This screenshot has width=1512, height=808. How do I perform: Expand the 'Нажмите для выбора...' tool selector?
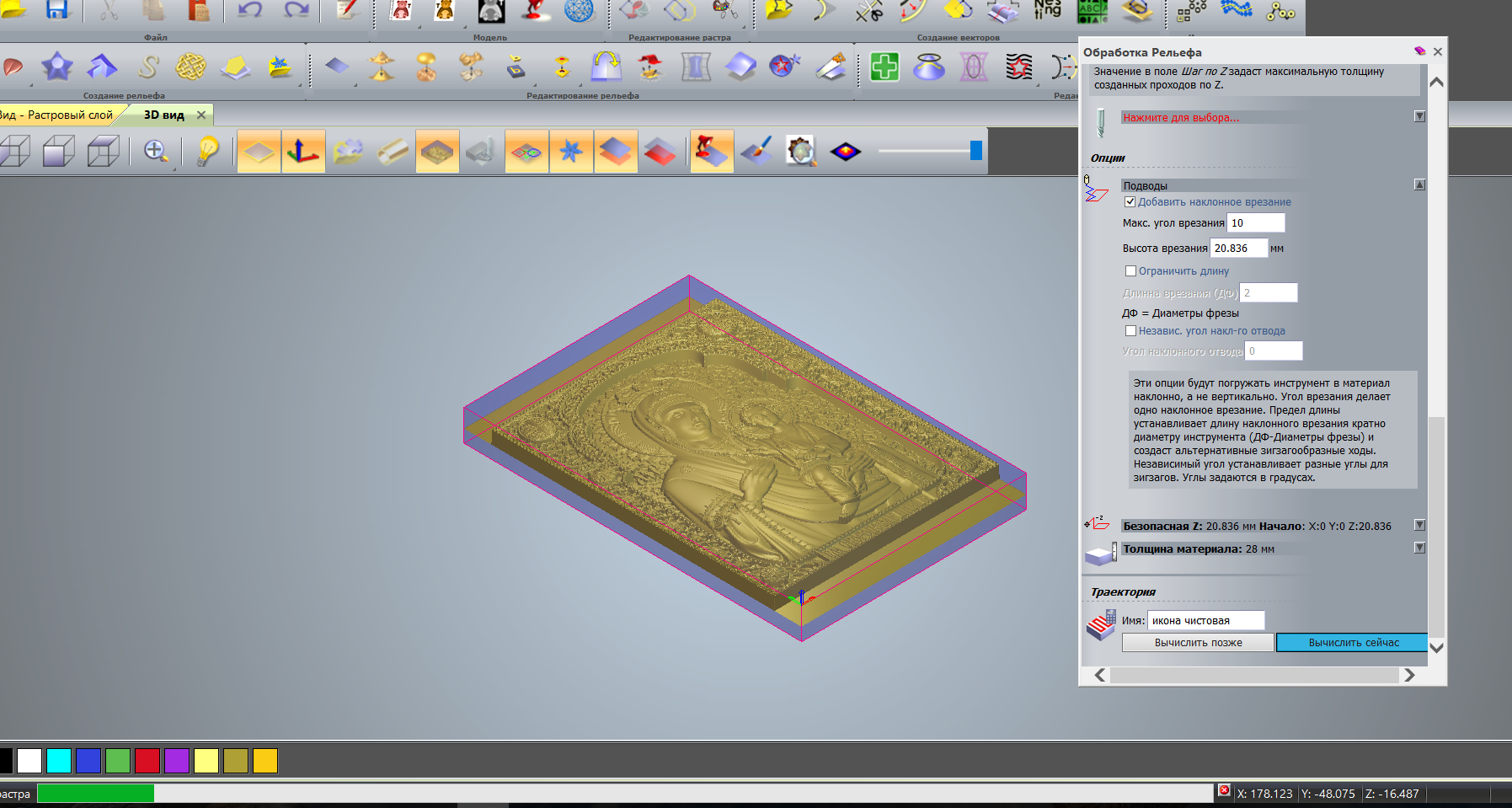pos(1419,116)
